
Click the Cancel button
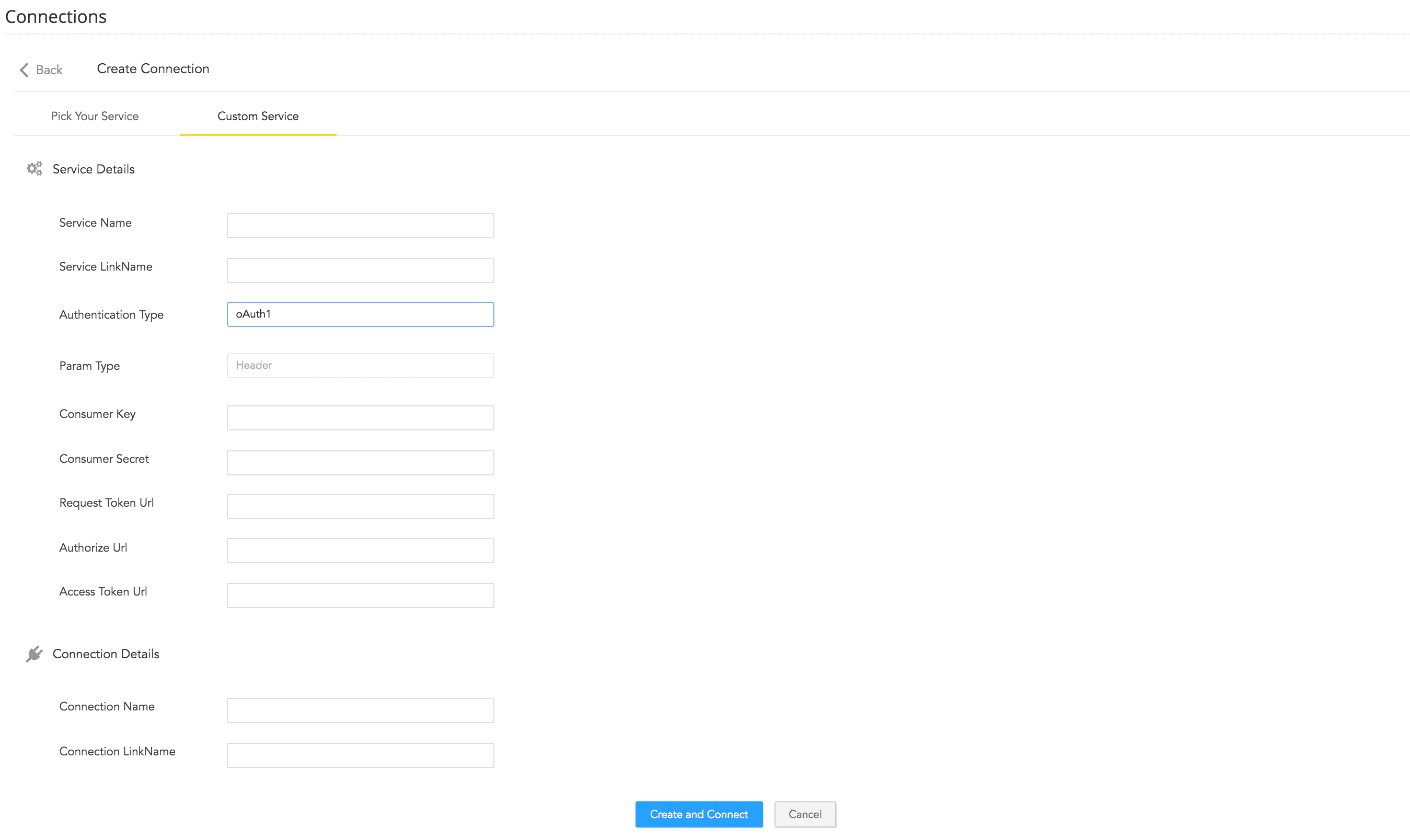[805, 814]
